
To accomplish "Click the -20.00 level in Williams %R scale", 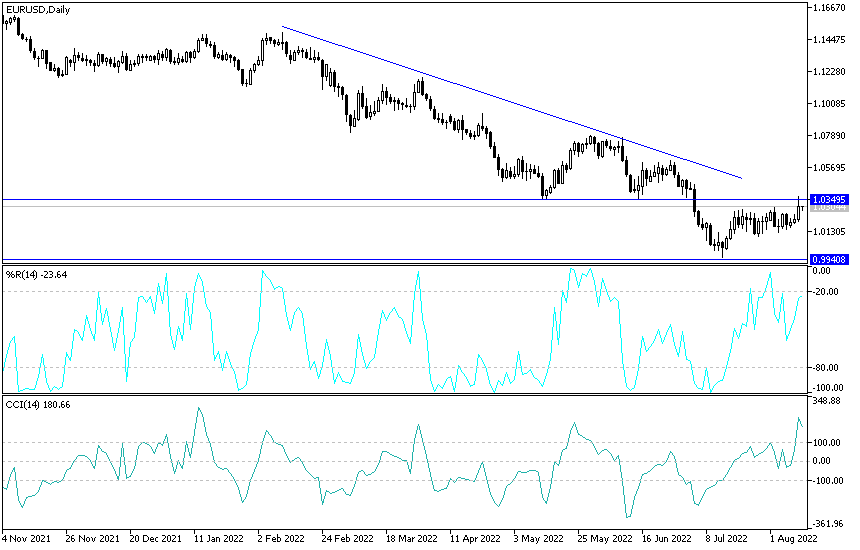I will click(825, 292).
